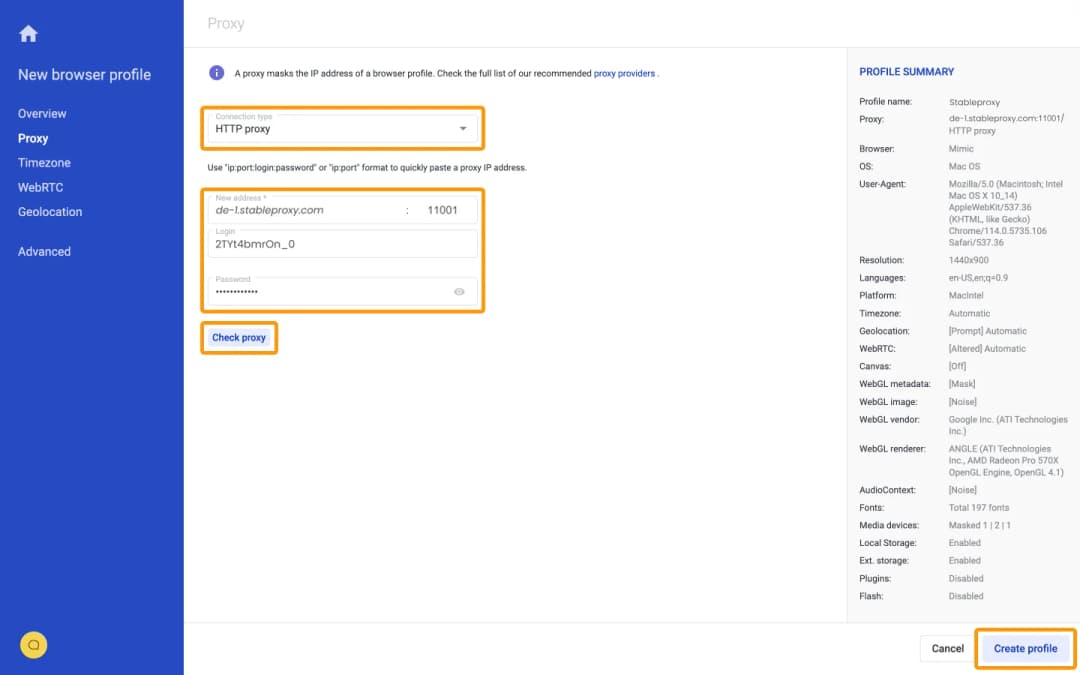Click the New browser profile heading
The width and height of the screenshot is (1080, 675).
84,75
